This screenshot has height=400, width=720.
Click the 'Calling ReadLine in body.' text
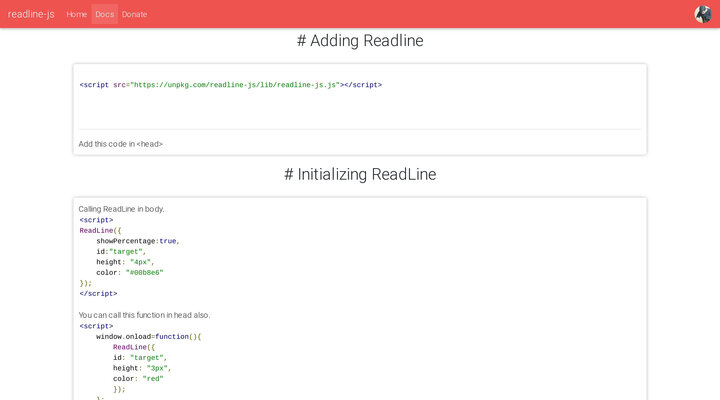point(121,209)
